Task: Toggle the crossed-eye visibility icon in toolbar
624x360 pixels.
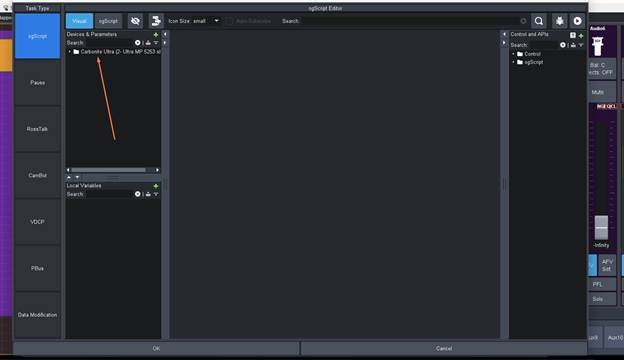Action: (x=135, y=21)
